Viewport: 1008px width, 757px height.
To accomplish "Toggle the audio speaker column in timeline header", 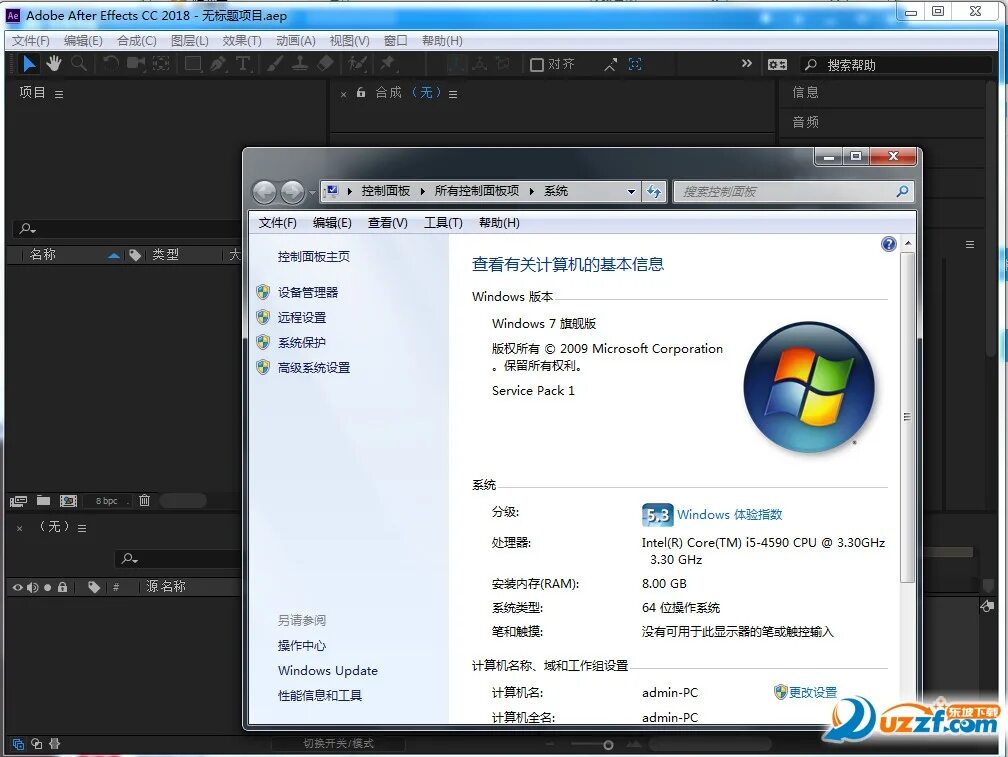I will pos(33,587).
